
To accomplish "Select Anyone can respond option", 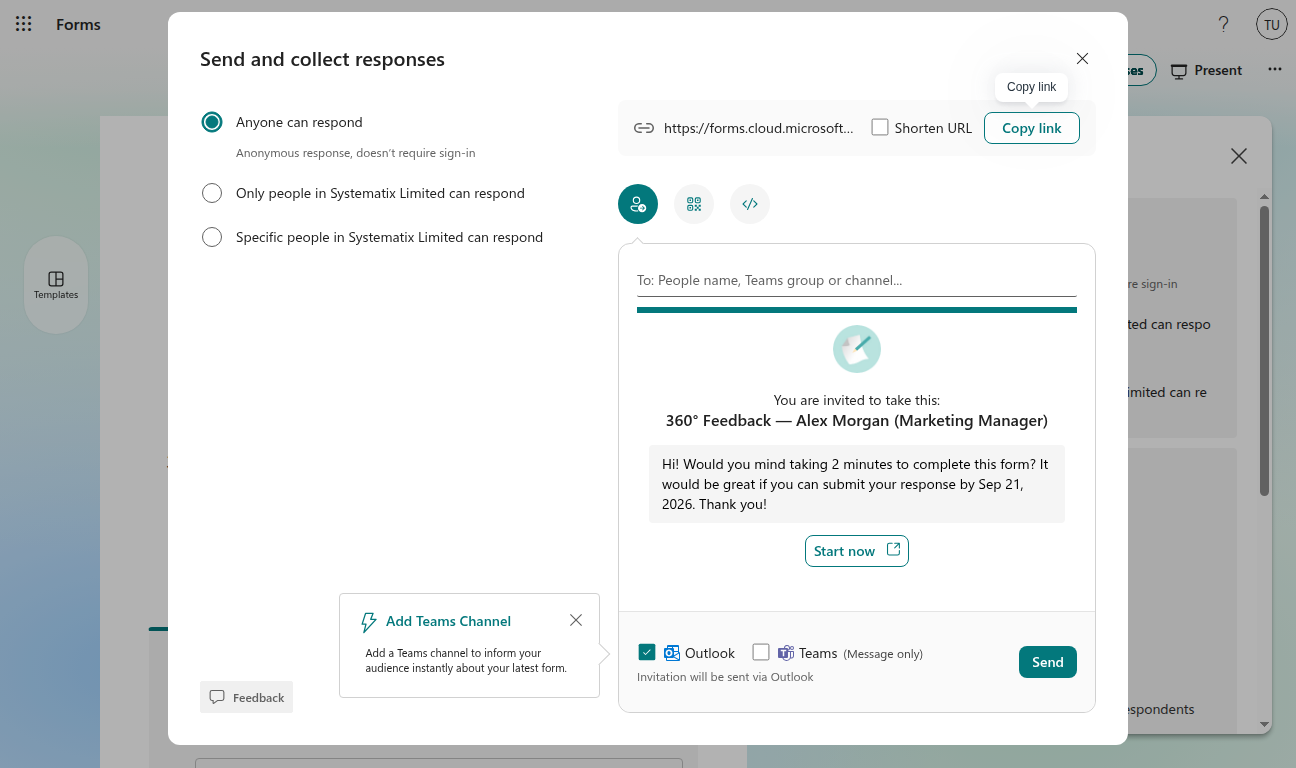I will click(x=212, y=122).
